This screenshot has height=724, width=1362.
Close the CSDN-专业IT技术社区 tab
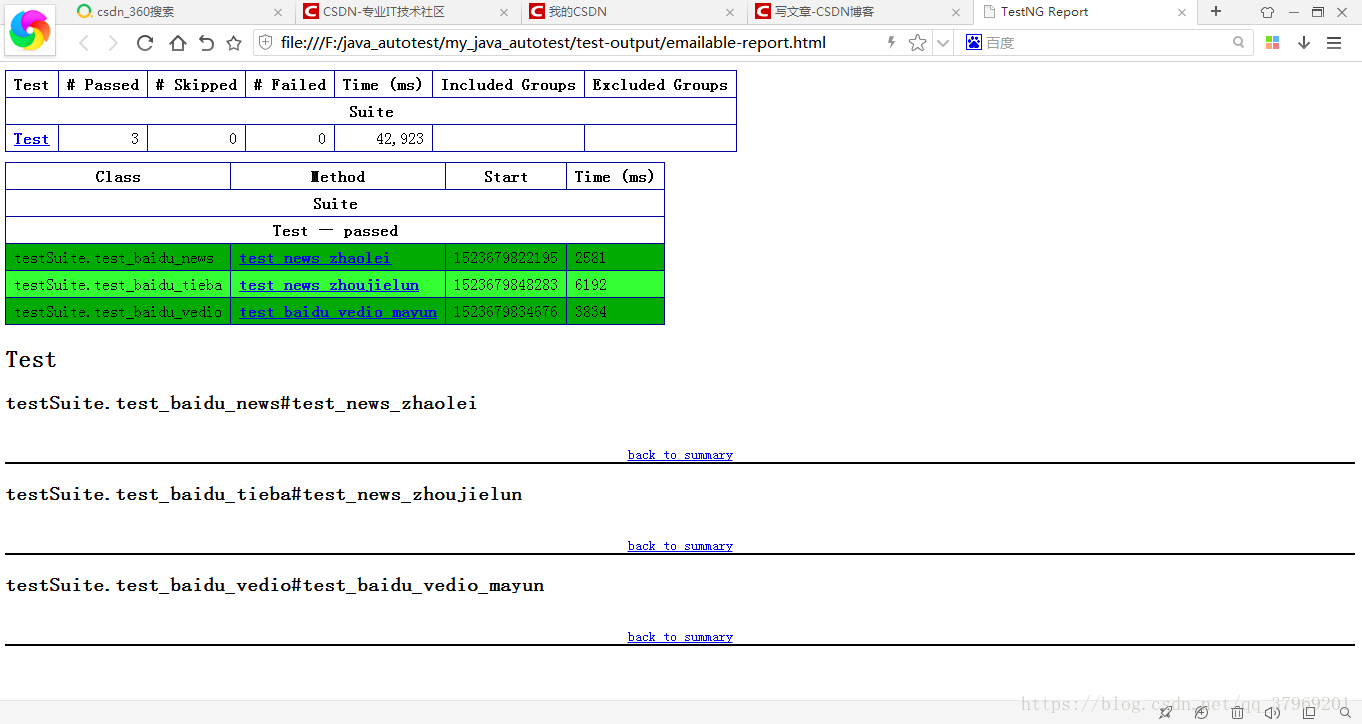[x=504, y=12]
